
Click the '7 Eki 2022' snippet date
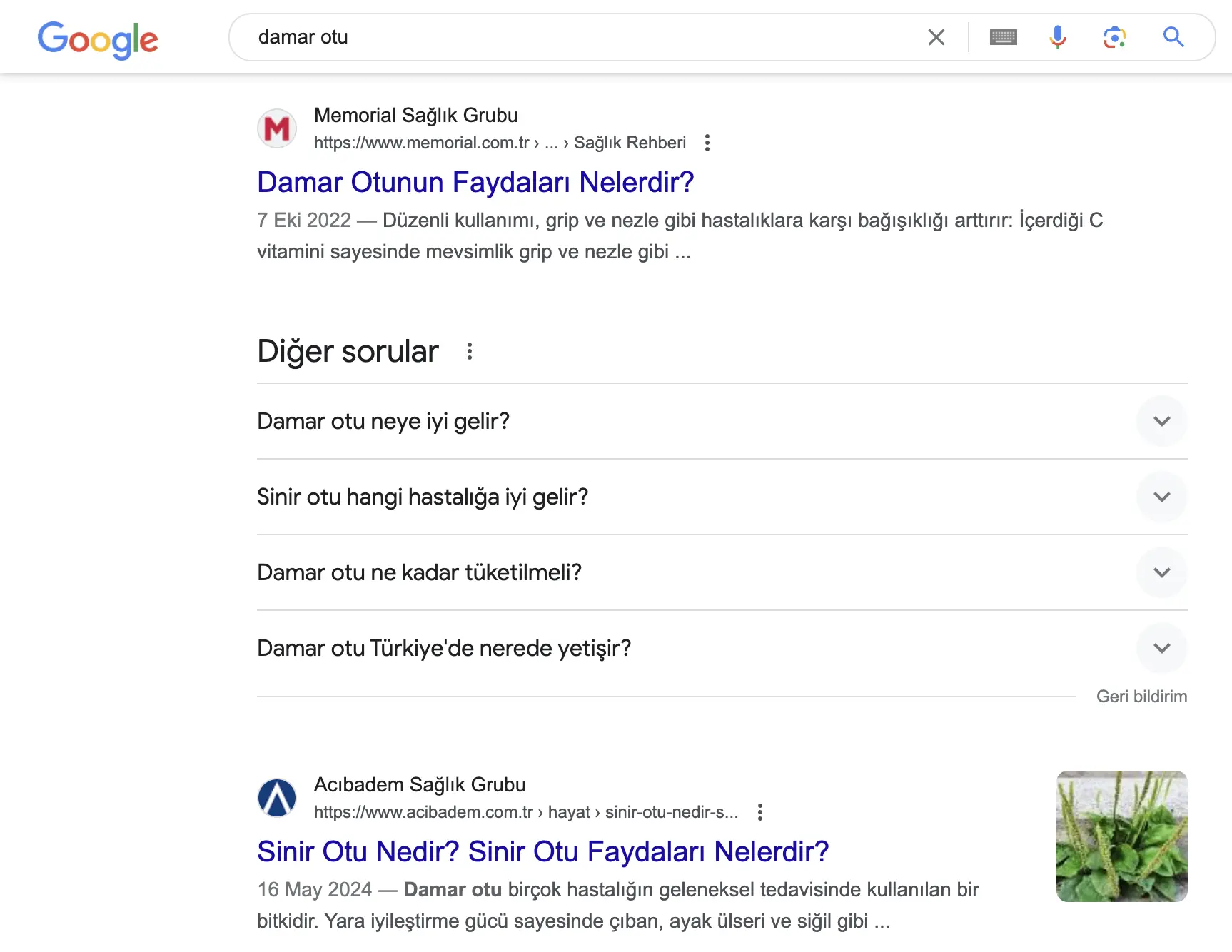[304, 220]
